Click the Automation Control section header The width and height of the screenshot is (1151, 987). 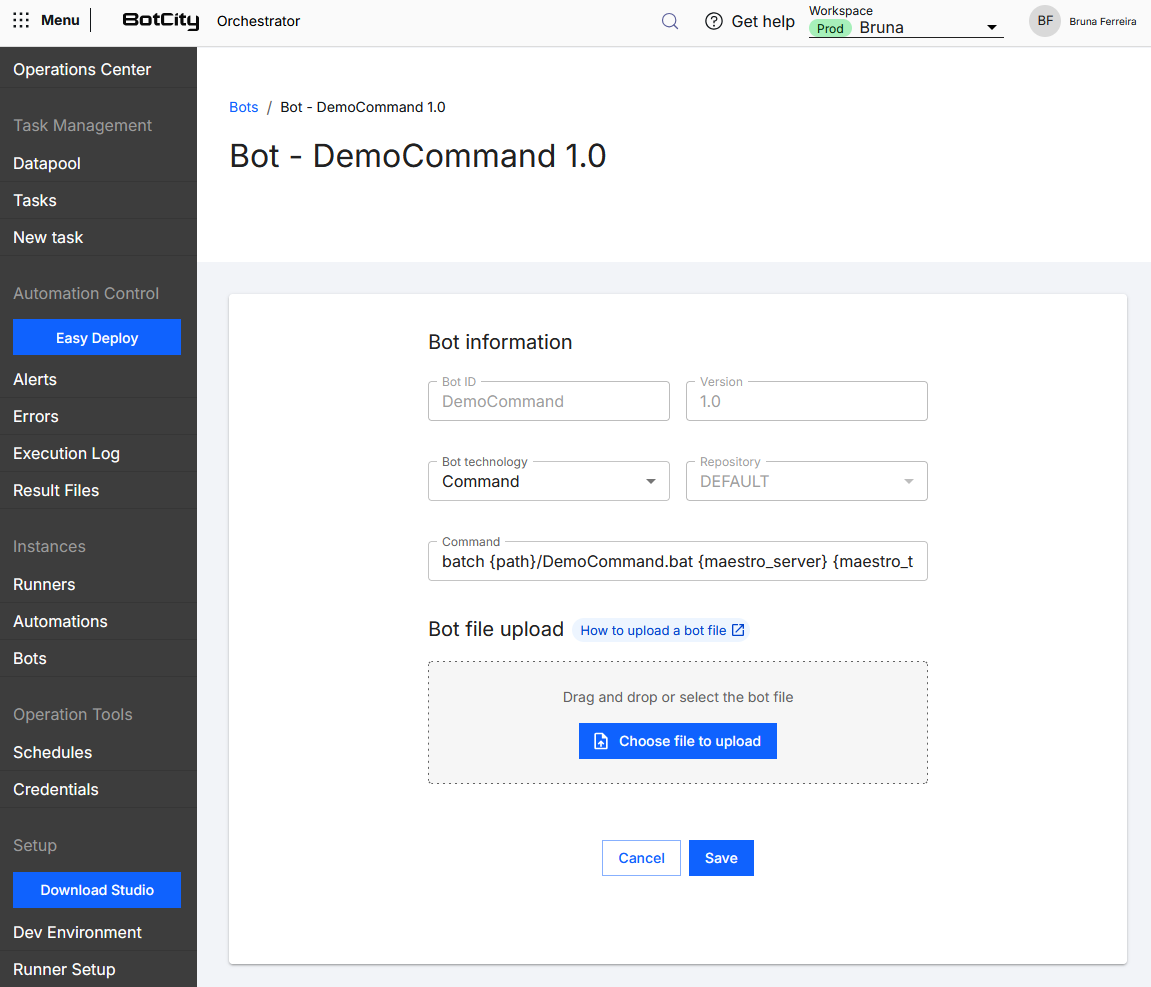86,294
